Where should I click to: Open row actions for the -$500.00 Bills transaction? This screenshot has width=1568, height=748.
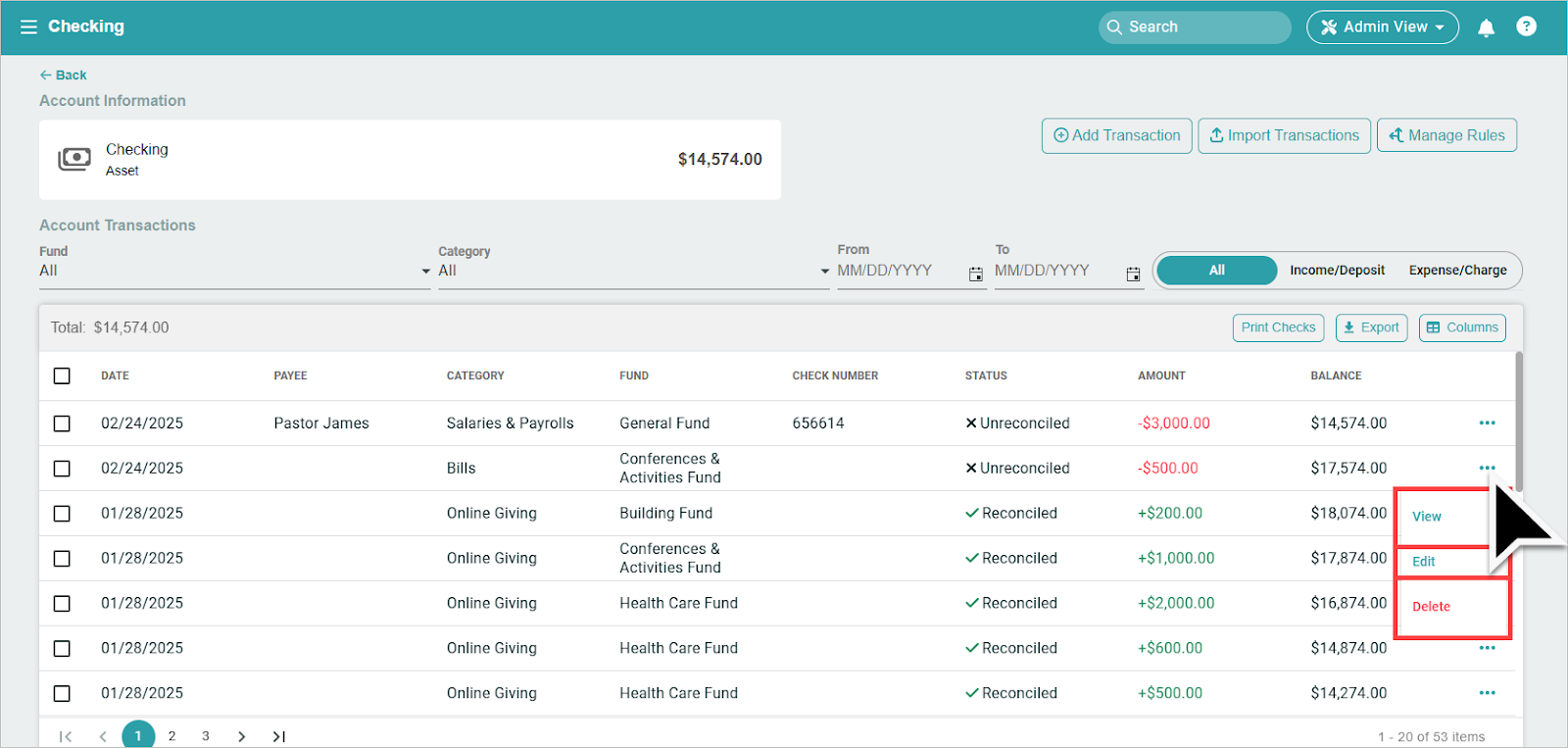click(x=1487, y=468)
